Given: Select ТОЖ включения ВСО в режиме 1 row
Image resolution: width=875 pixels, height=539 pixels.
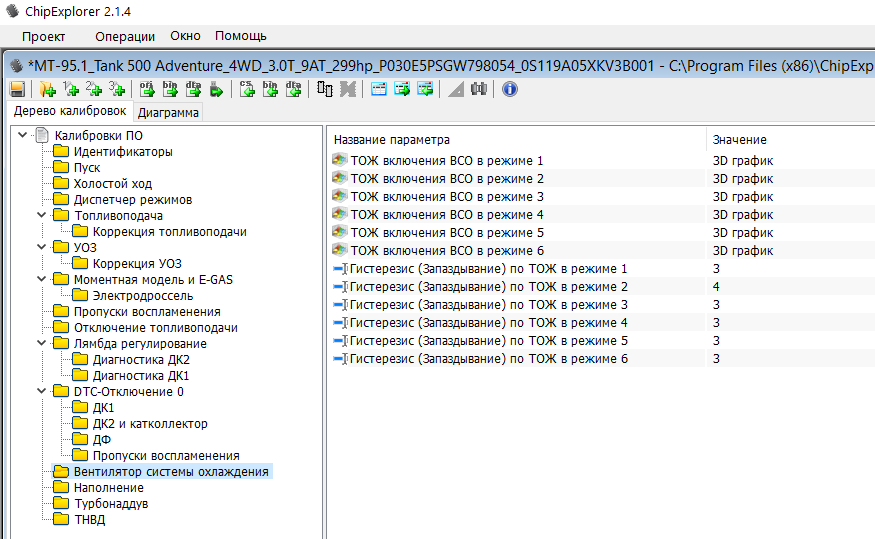Looking at the screenshot, I should click(x=446, y=160).
